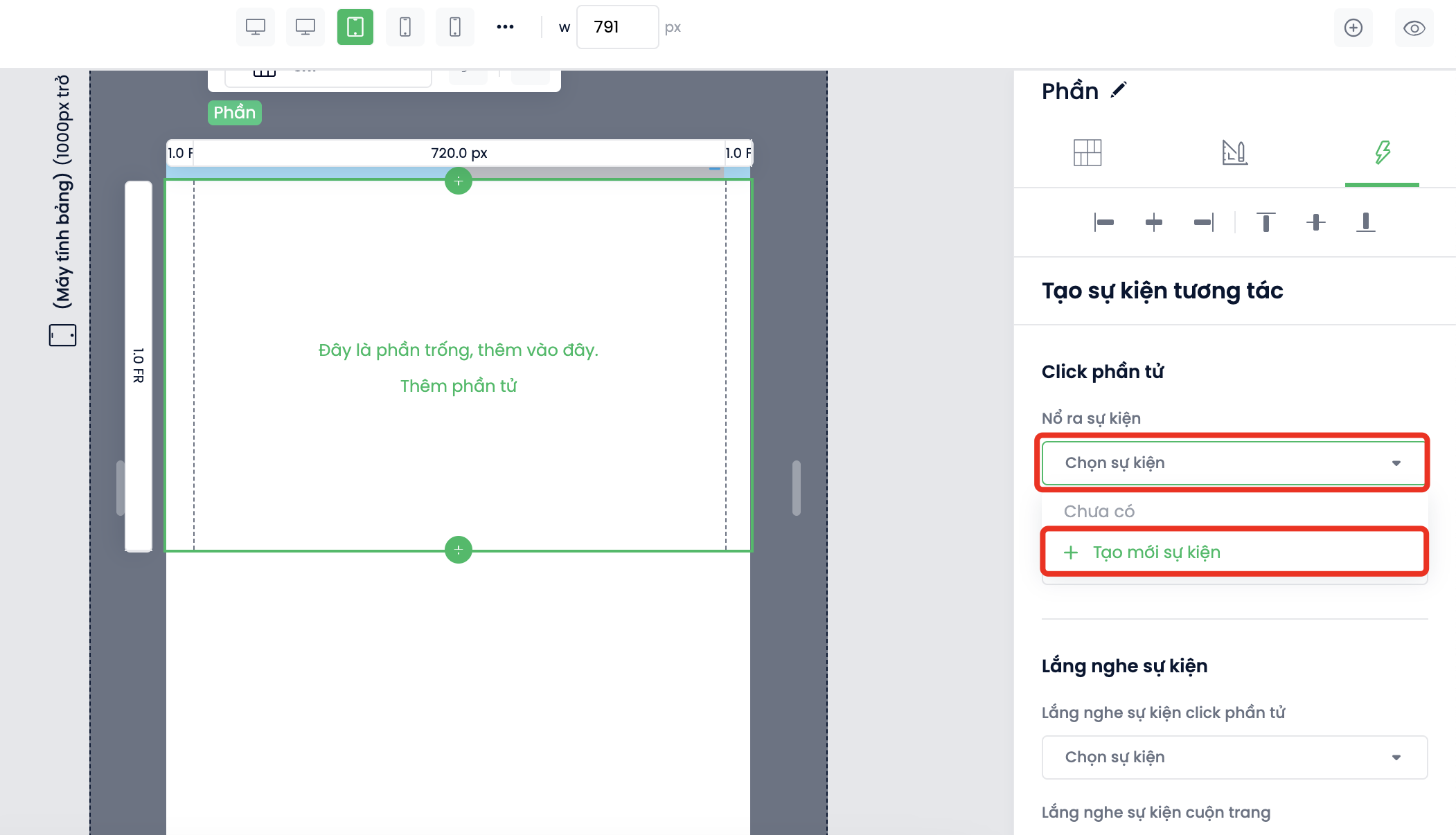The width and height of the screenshot is (1456, 835).
Task: Open the ruler and pencil design tab
Action: tap(1234, 152)
